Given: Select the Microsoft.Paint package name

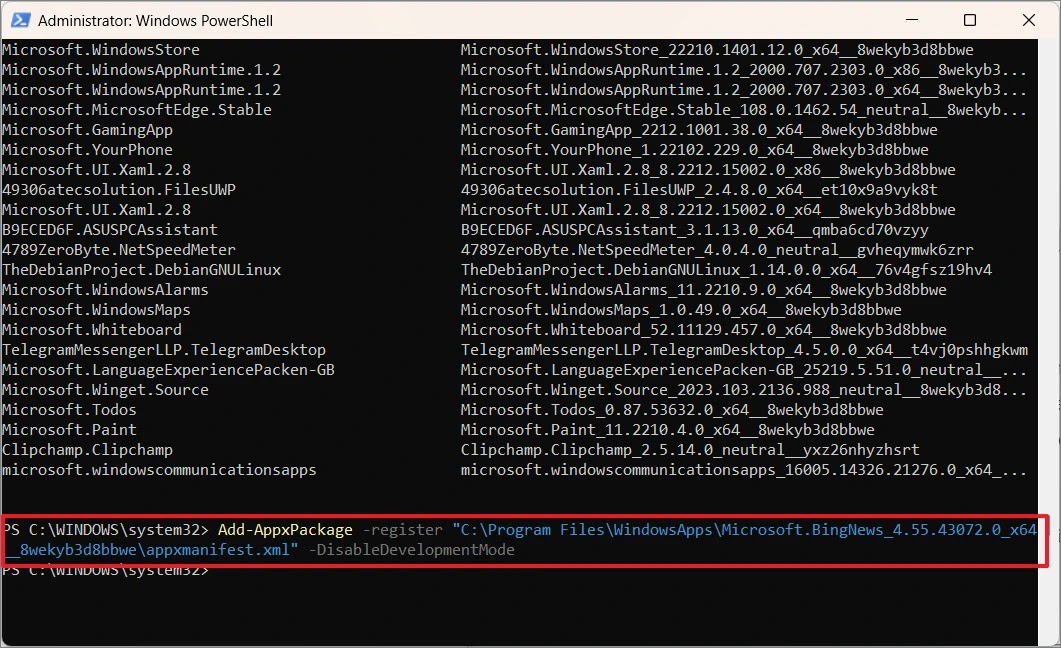Looking at the screenshot, I should [x=69, y=429].
